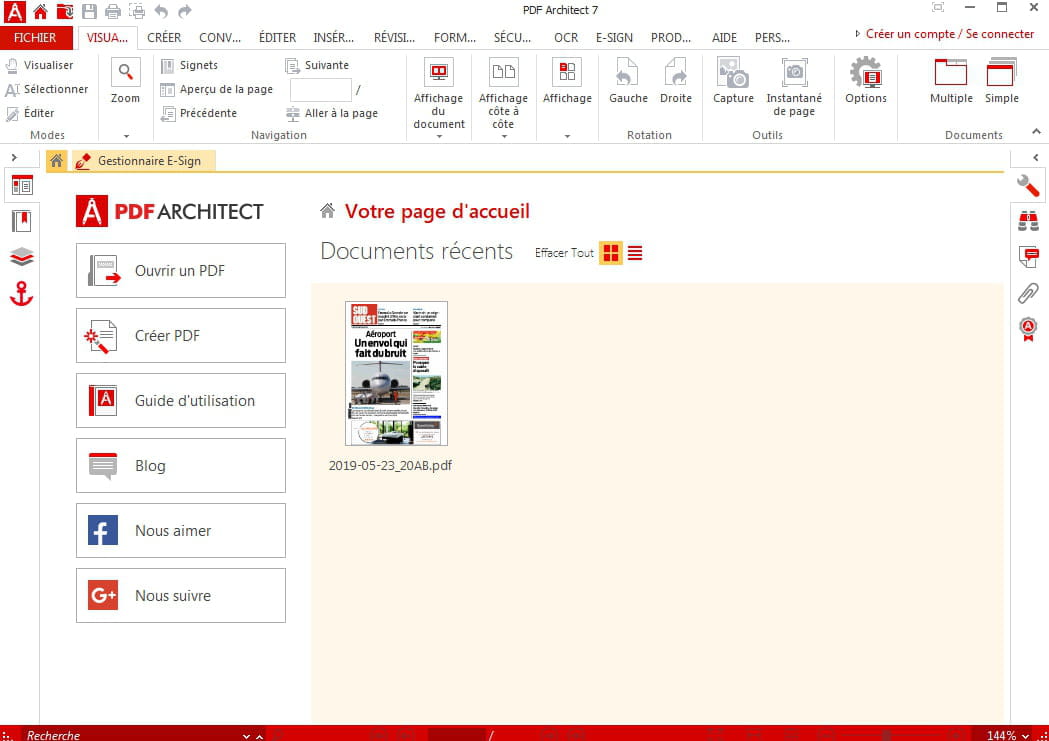Open the Guide d'utilisation
The height and width of the screenshot is (741, 1049).
tap(181, 400)
